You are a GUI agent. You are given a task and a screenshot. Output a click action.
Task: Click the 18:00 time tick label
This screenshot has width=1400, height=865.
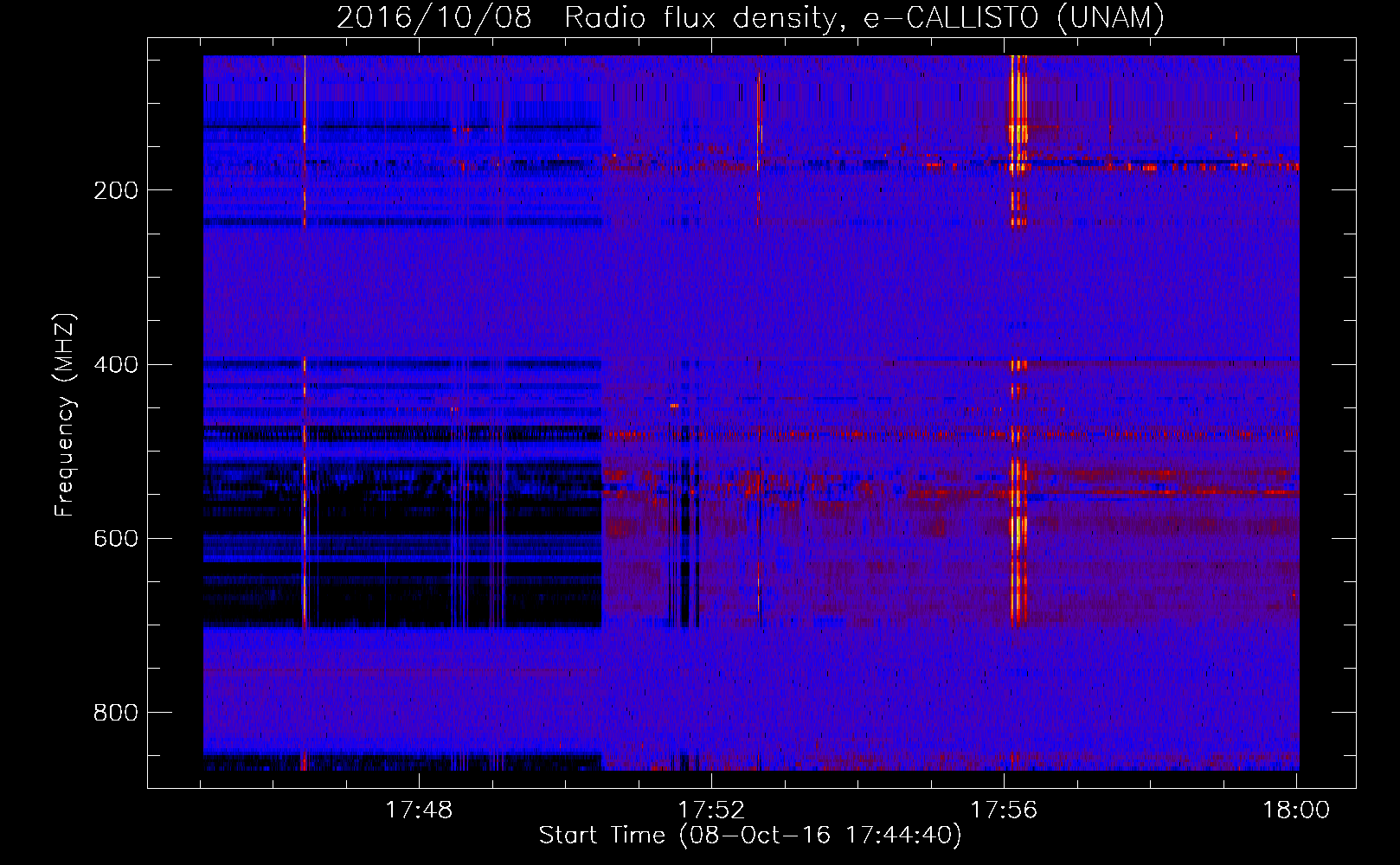coord(1296,811)
